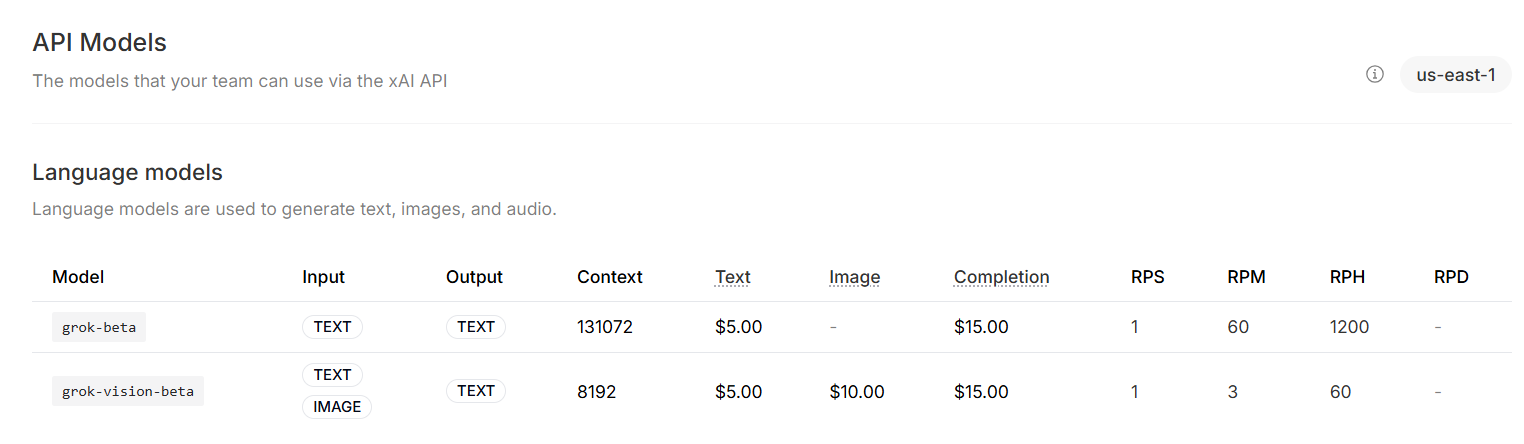Click the IMAGE input badge for grok-vision-beta

(337, 407)
